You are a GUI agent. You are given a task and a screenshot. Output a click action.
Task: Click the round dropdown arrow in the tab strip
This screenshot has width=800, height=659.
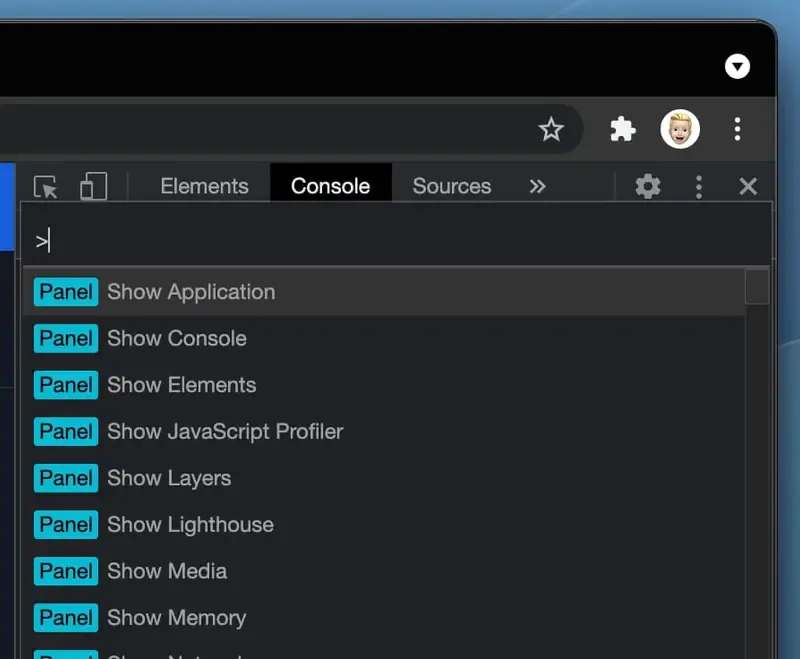(737, 66)
